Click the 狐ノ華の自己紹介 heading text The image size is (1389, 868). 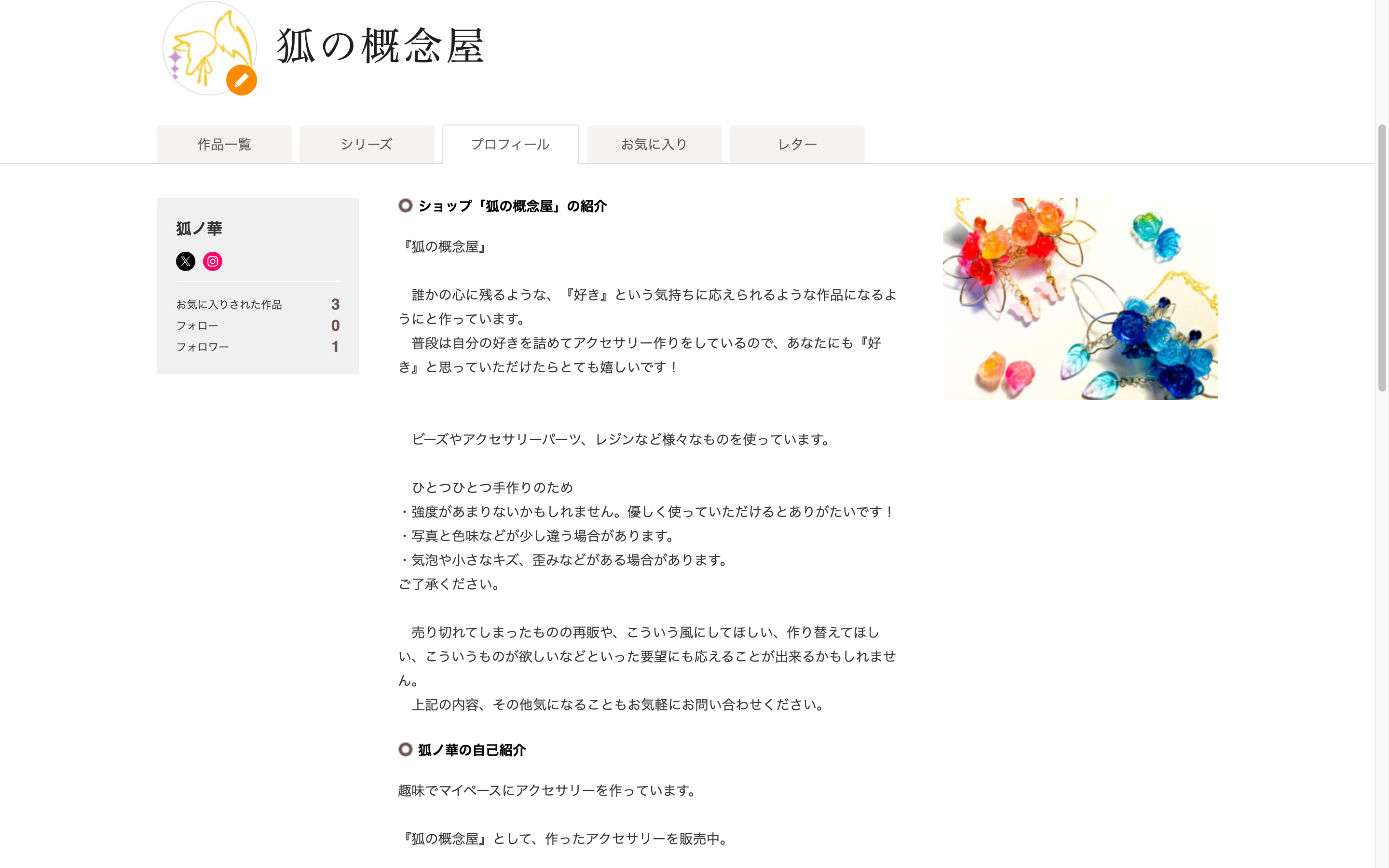tap(471, 750)
